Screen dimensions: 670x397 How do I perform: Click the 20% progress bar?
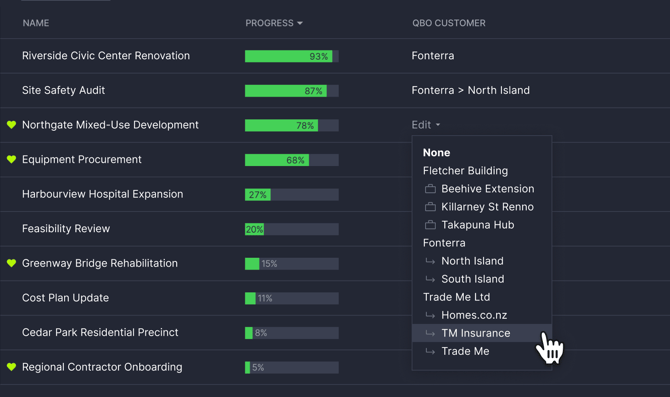[292, 229]
